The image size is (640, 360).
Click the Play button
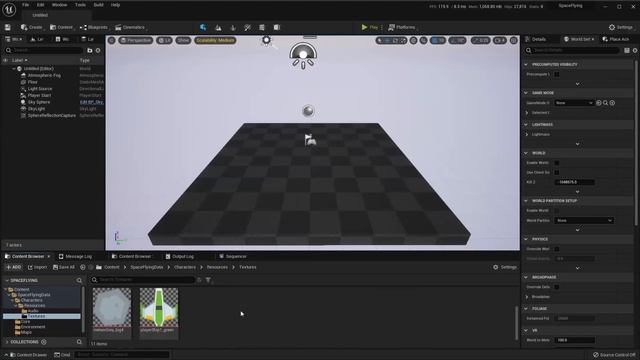pyautogui.click(x=369, y=27)
